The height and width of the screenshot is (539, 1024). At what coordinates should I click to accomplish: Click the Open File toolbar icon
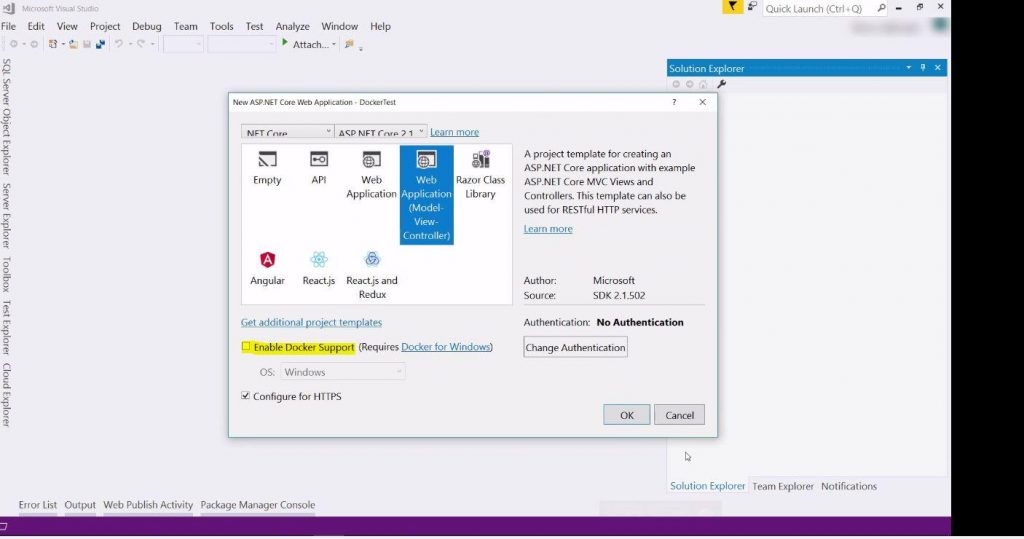[73, 44]
